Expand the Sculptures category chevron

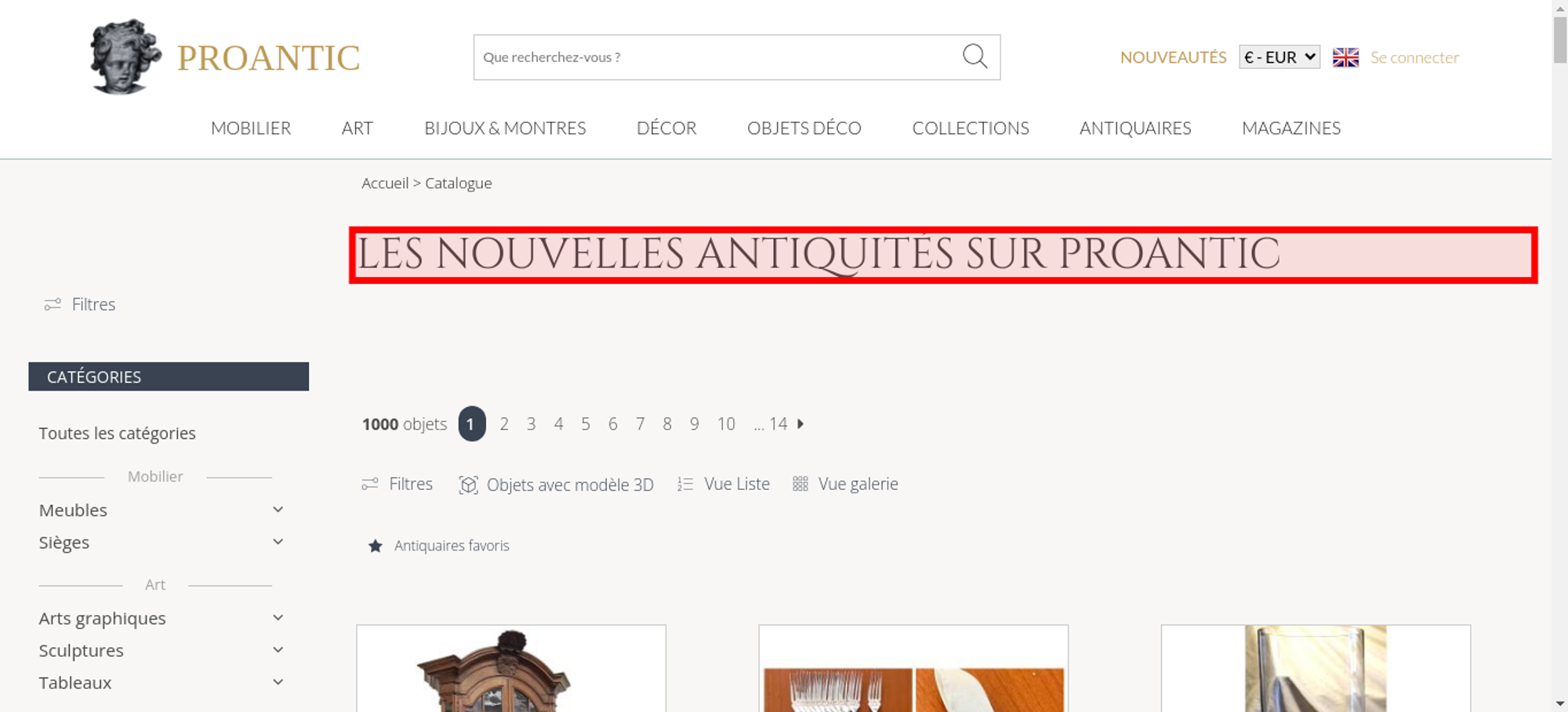[278, 650]
